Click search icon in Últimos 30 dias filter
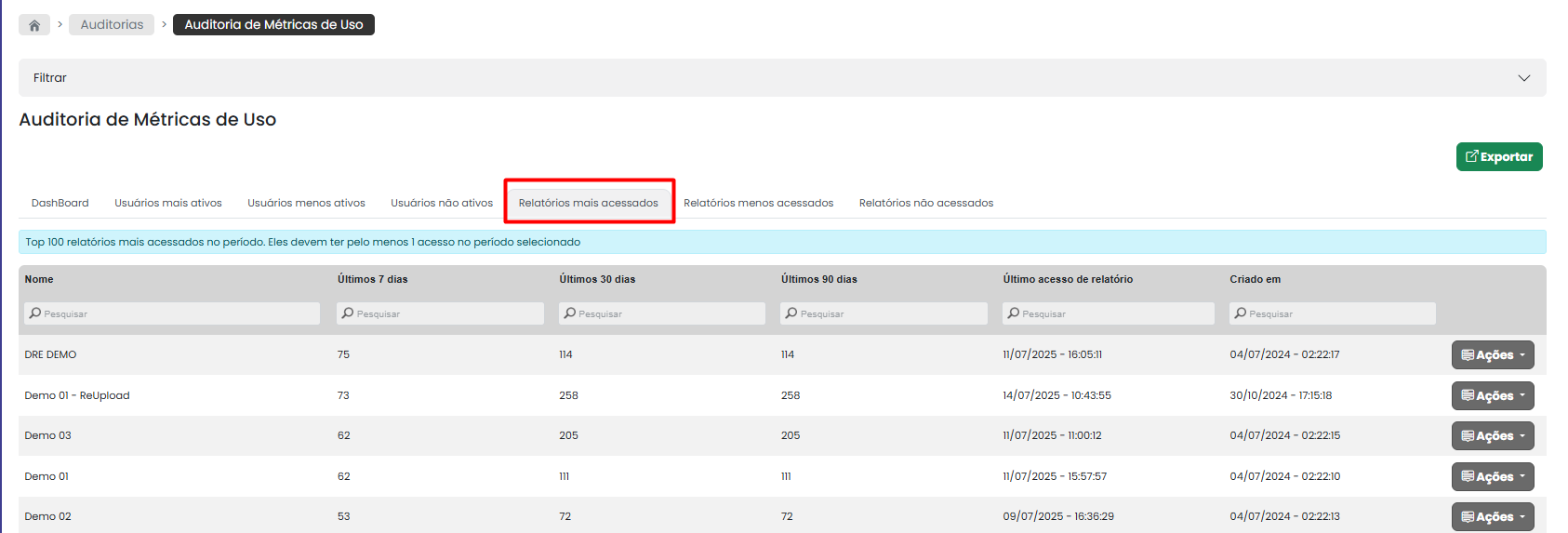The width and height of the screenshot is (1568, 533). click(x=570, y=313)
